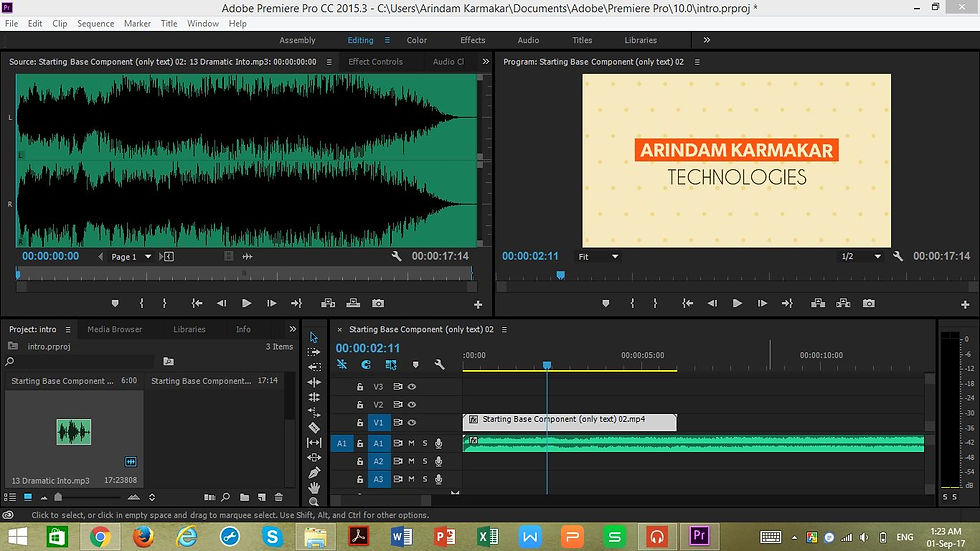Export frame from Program monitor
Screen dimensions: 980x551
(x=869, y=303)
